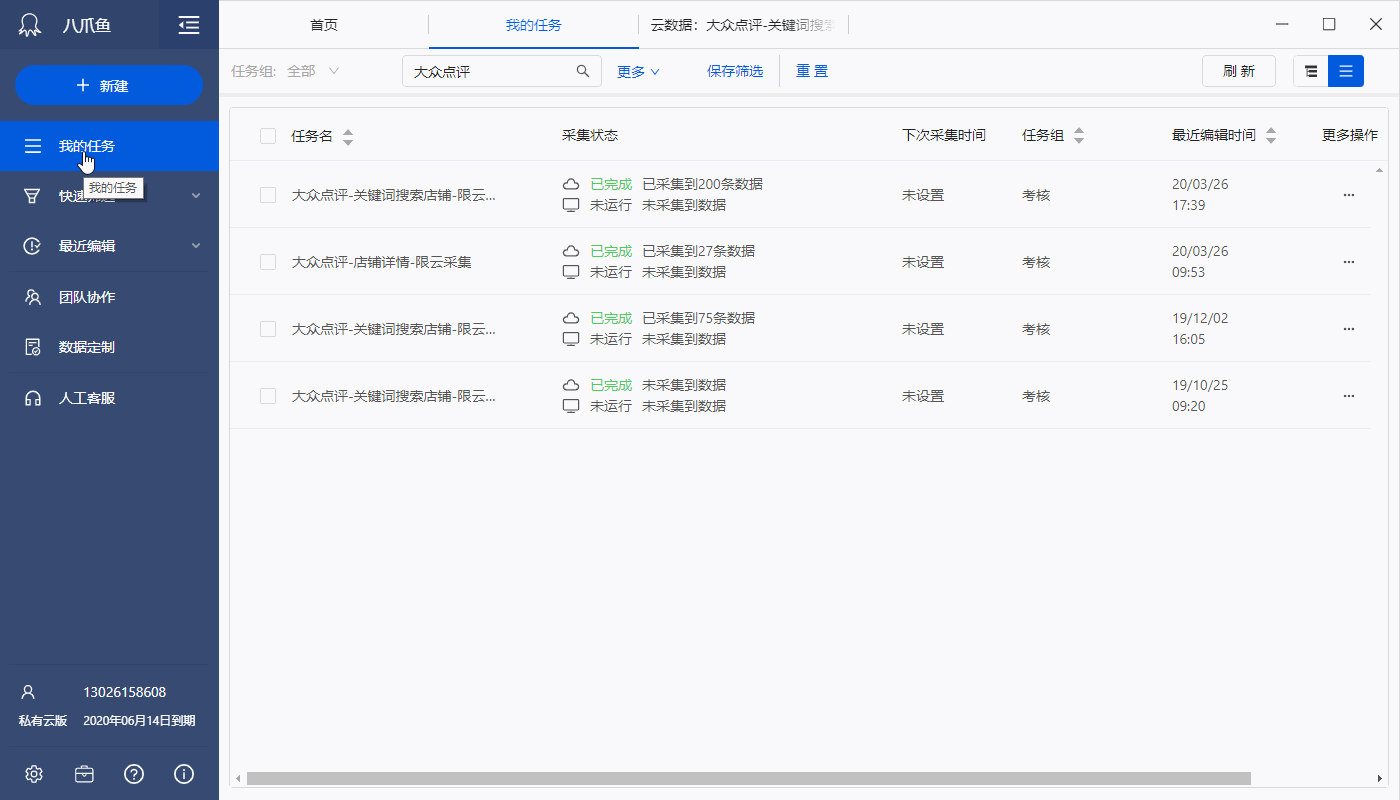Open more actions for the 16:05 task
This screenshot has height=800, width=1400.
pyautogui.click(x=1349, y=329)
